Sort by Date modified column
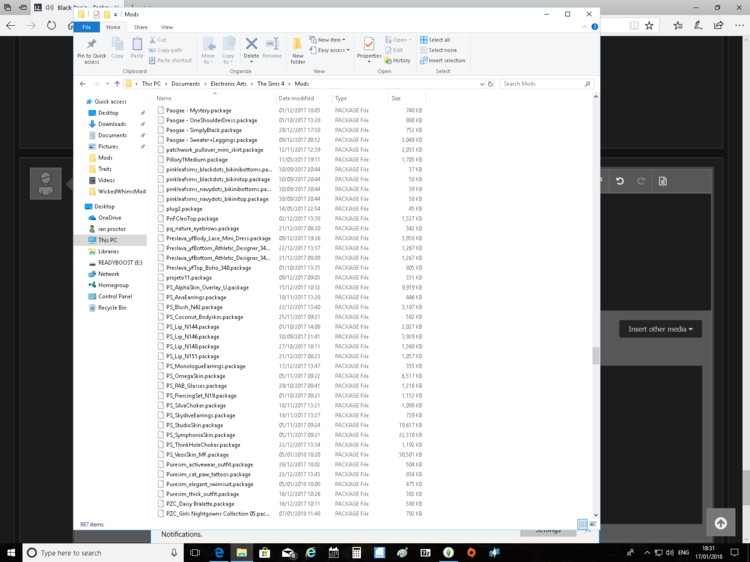 coord(304,98)
